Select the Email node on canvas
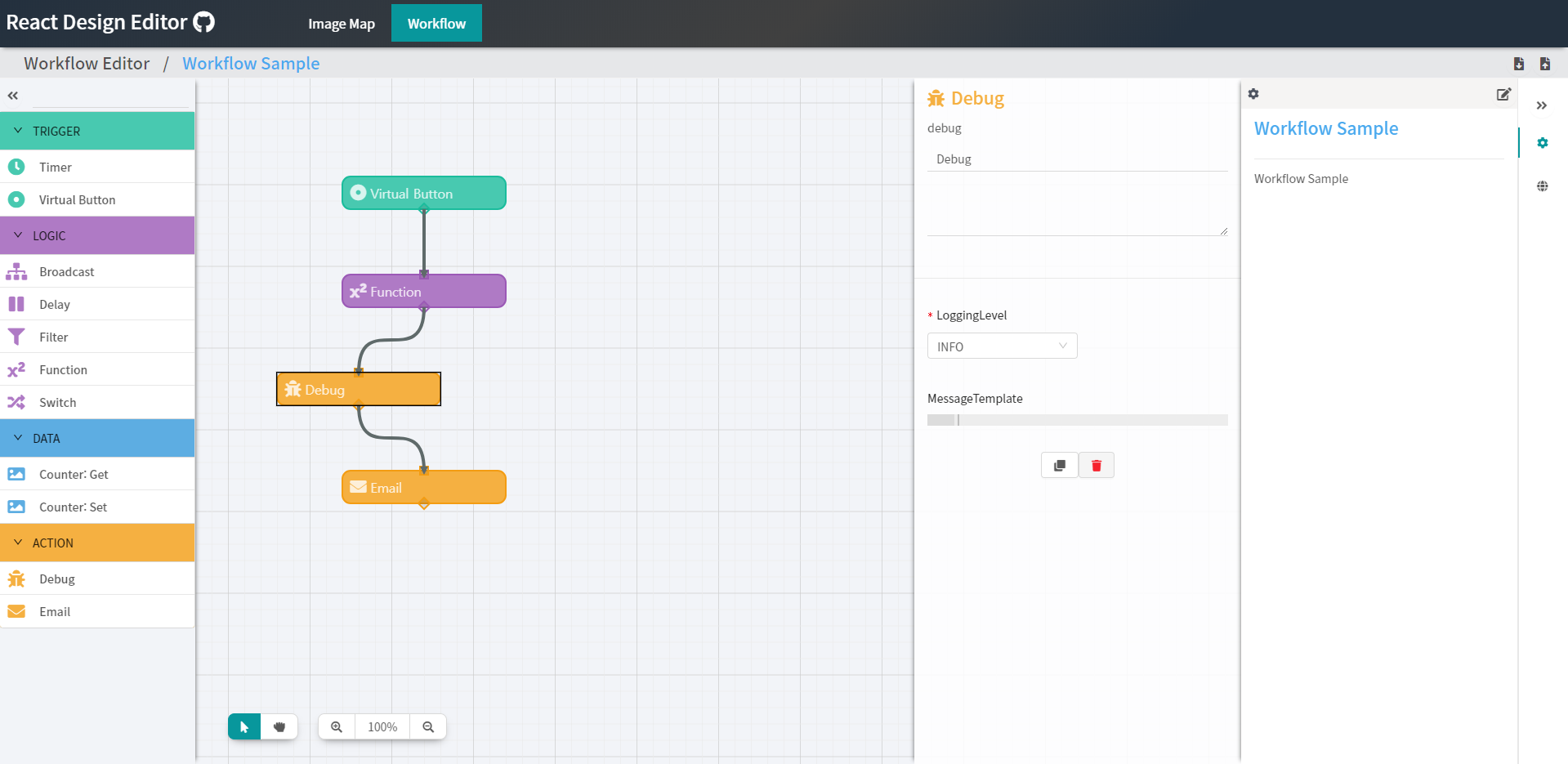 (423, 487)
